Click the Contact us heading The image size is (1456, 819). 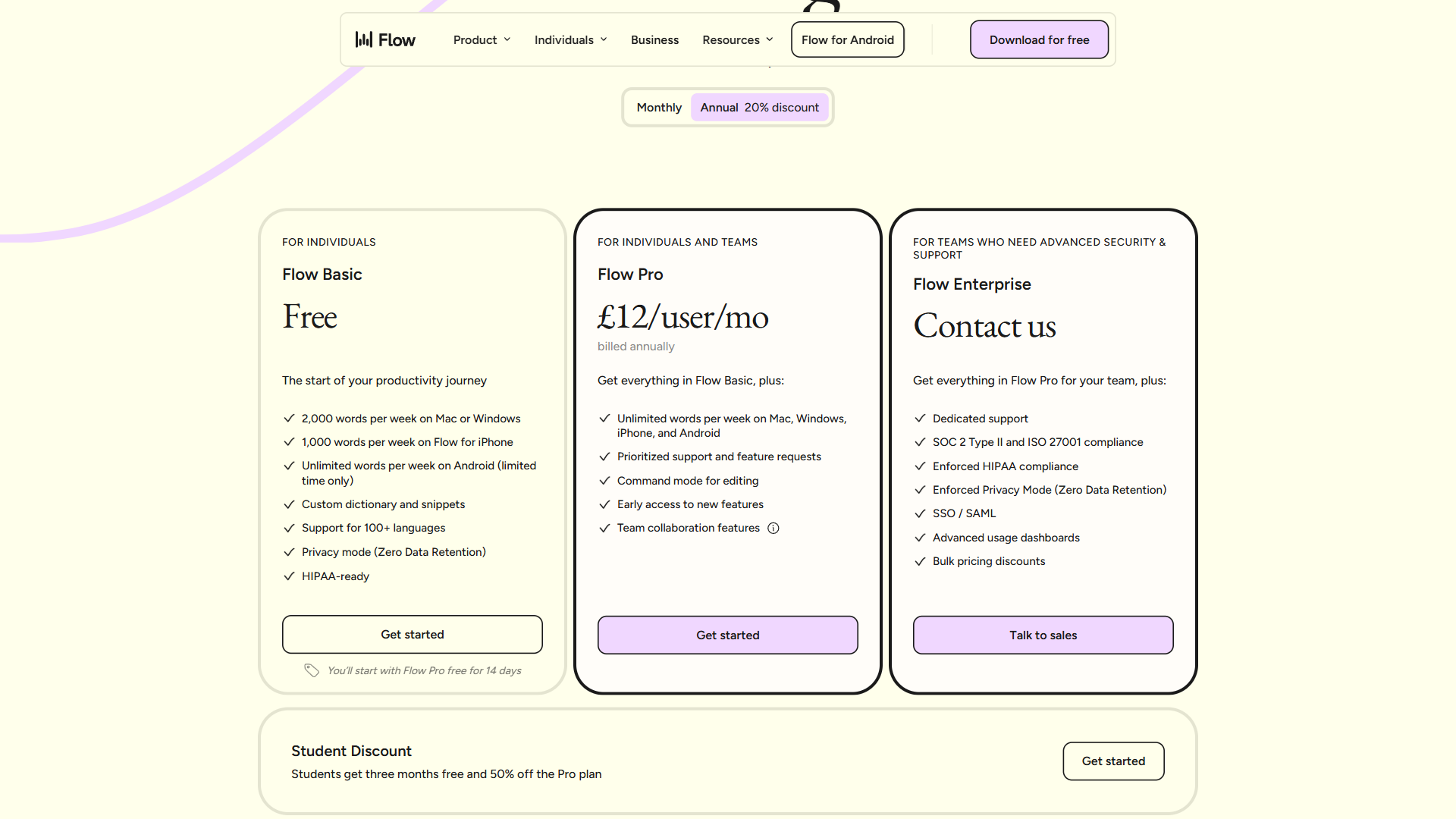(984, 326)
